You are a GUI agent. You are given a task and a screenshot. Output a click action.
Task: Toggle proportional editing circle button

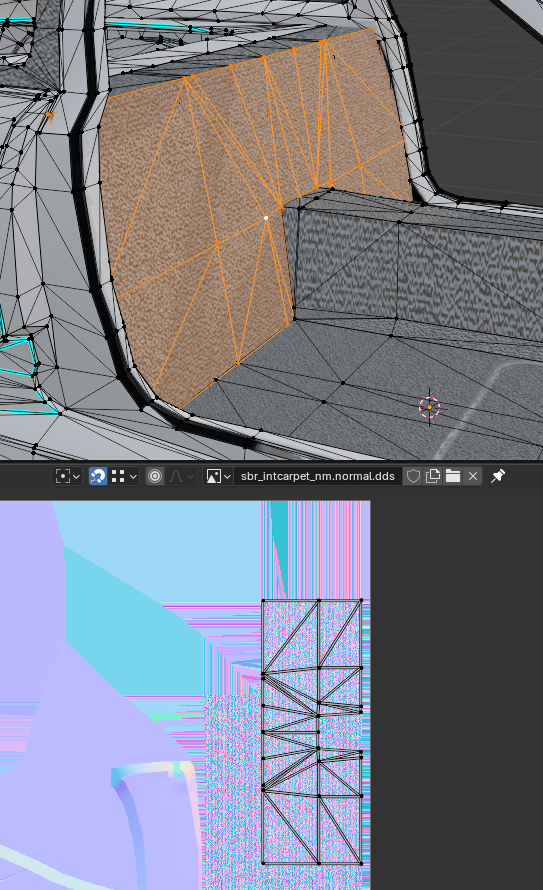click(154, 476)
